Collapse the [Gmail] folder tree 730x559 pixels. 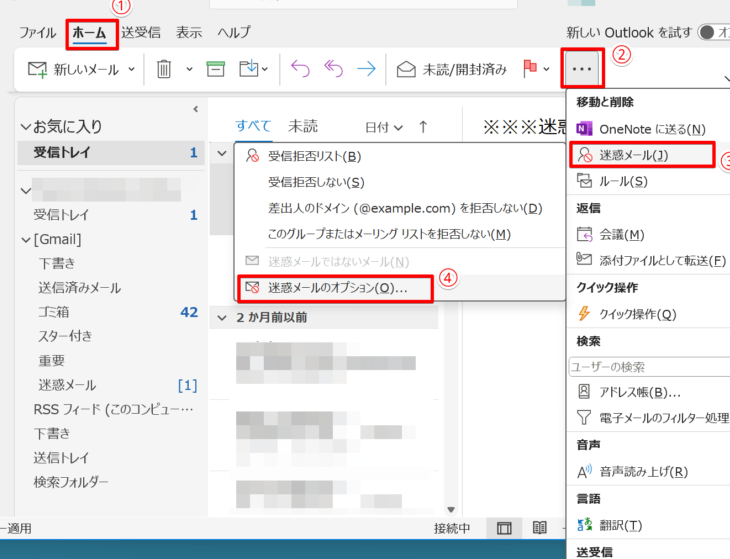pos(26,240)
